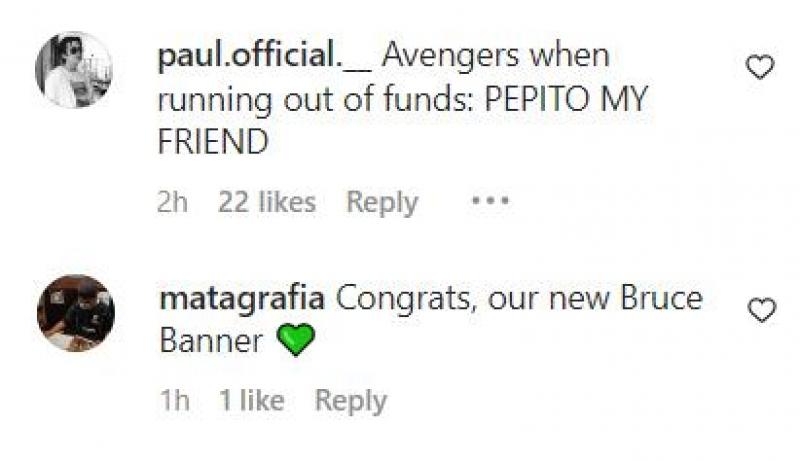View the 22 likes list
This screenshot has width=800, height=461.
[267, 202]
